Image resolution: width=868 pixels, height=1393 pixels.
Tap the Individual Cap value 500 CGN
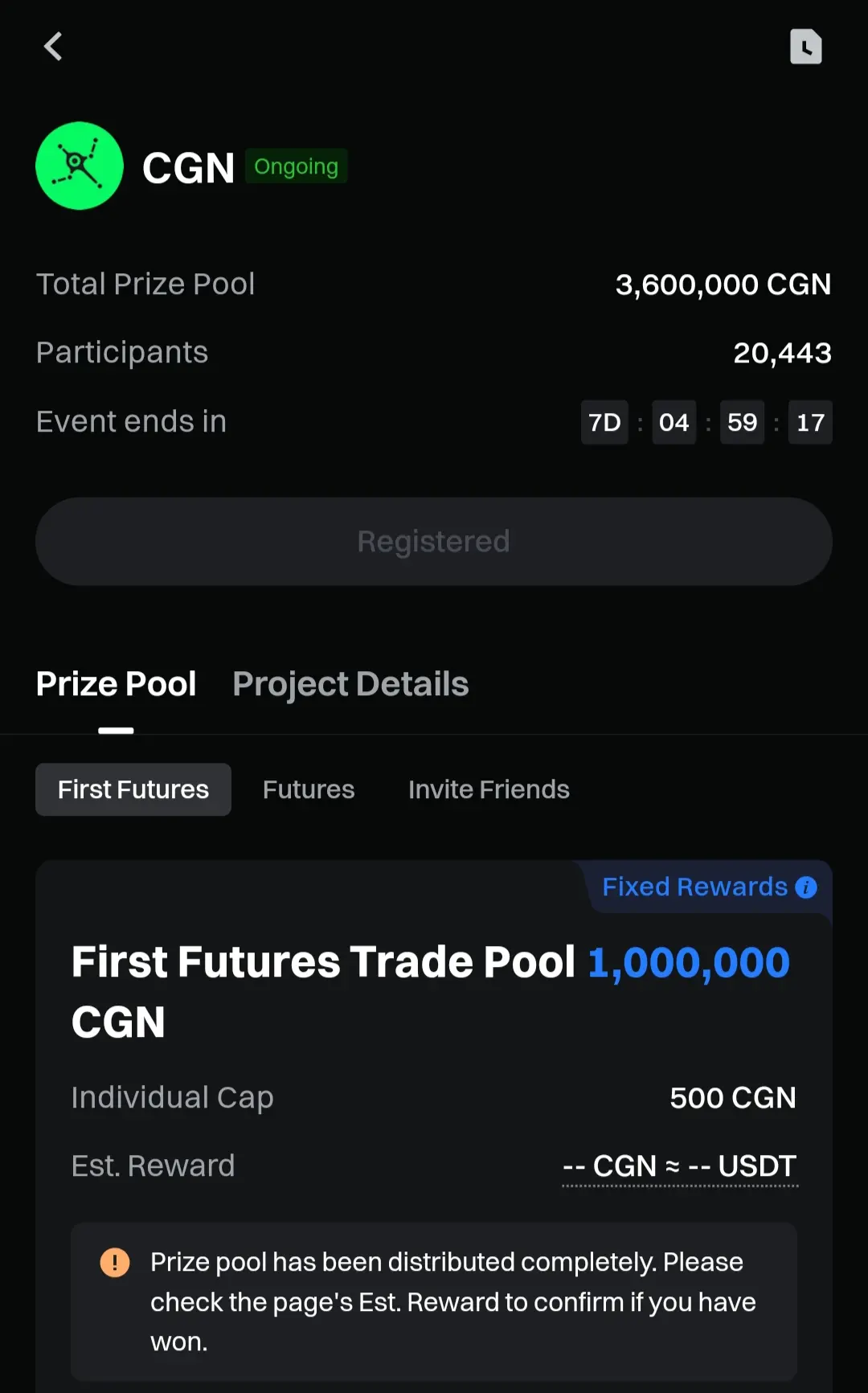(x=732, y=1098)
